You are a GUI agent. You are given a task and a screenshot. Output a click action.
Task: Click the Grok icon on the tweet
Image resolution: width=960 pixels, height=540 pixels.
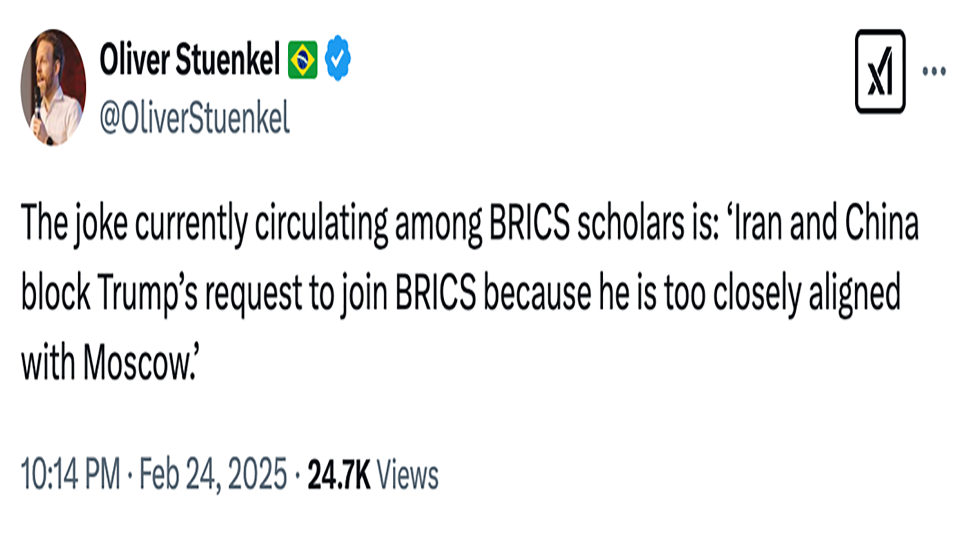click(x=880, y=71)
